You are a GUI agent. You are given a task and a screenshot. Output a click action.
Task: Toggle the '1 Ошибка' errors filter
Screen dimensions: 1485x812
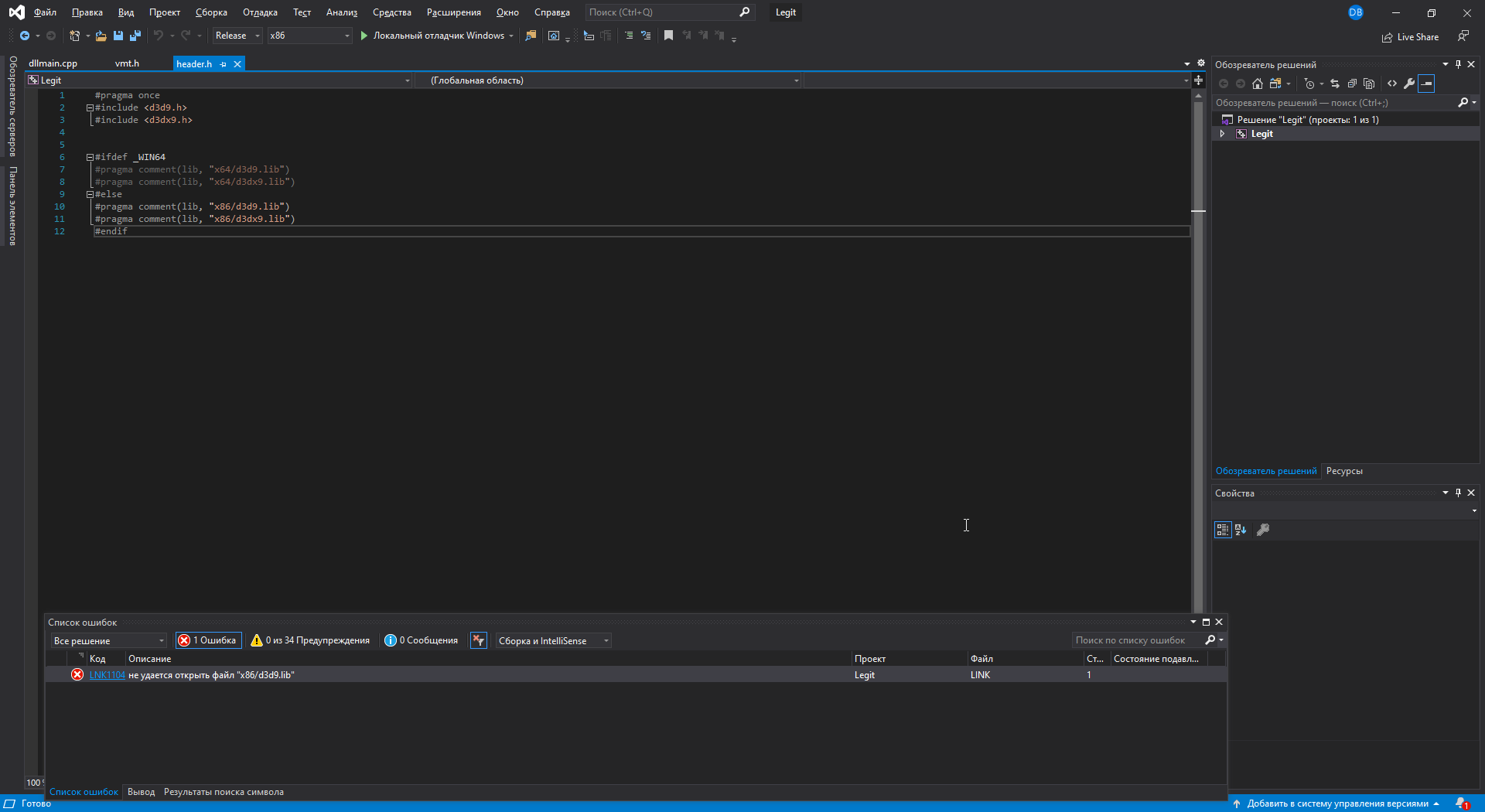coord(208,640)
